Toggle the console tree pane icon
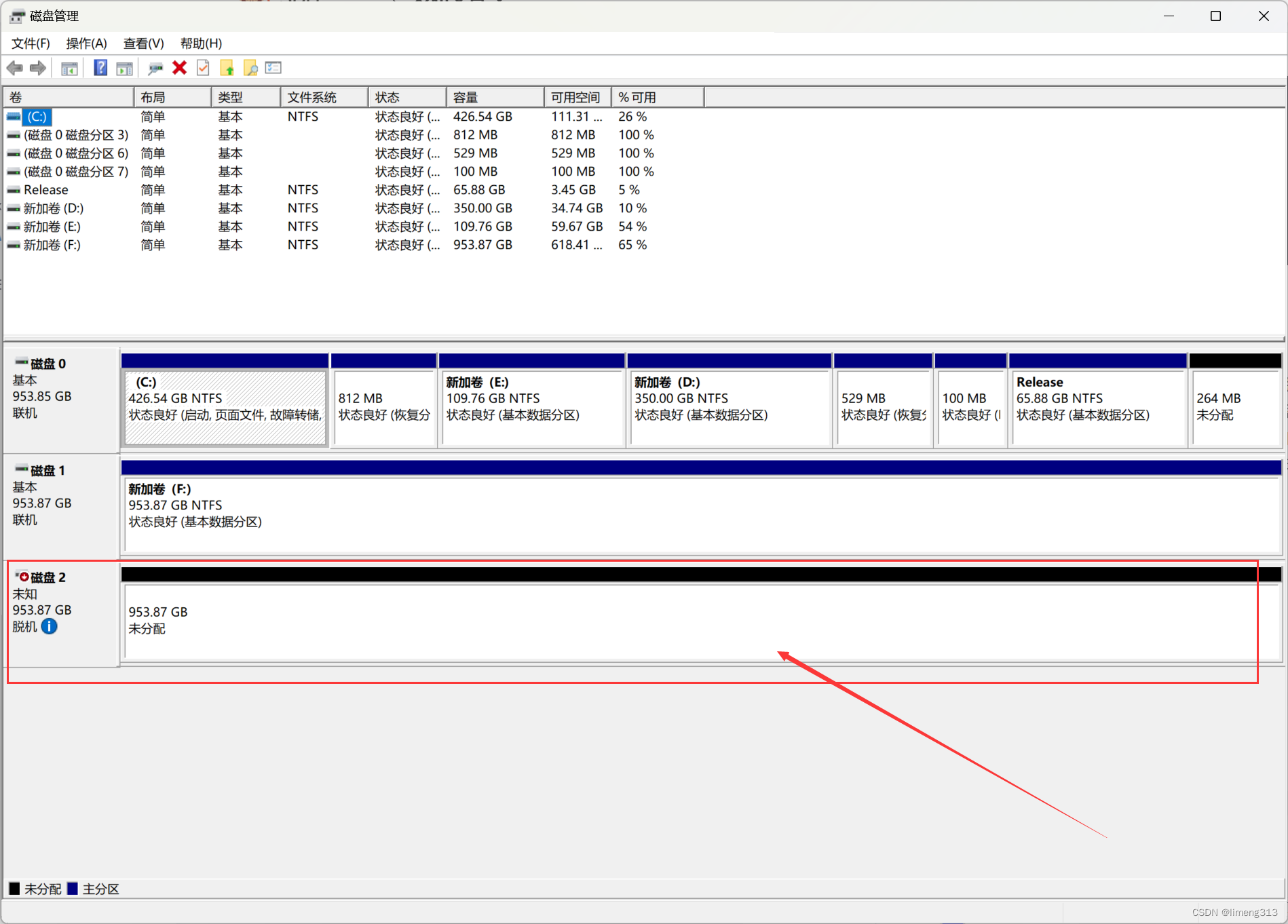 coord(69,68)
